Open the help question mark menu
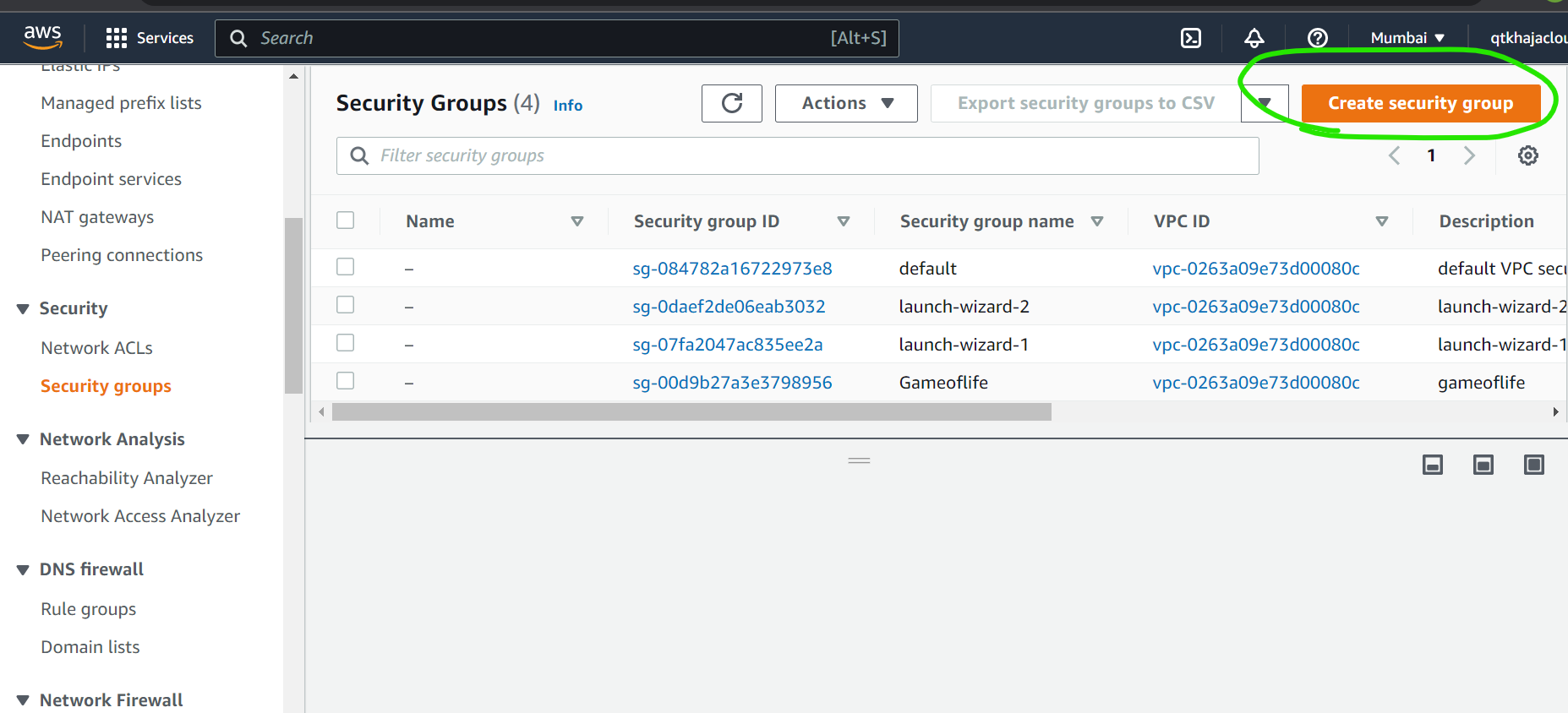The height and width of the screenshot is (713, 1568). [x=1318, y=38]
